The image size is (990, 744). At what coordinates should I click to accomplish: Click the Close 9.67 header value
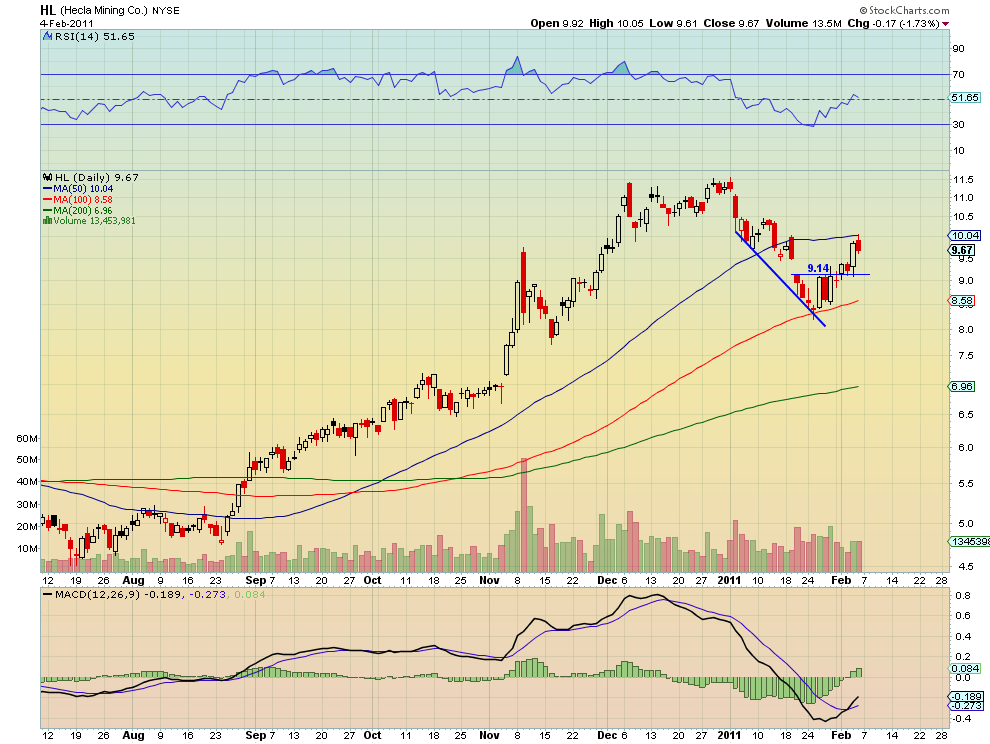(x=731, y=23)
